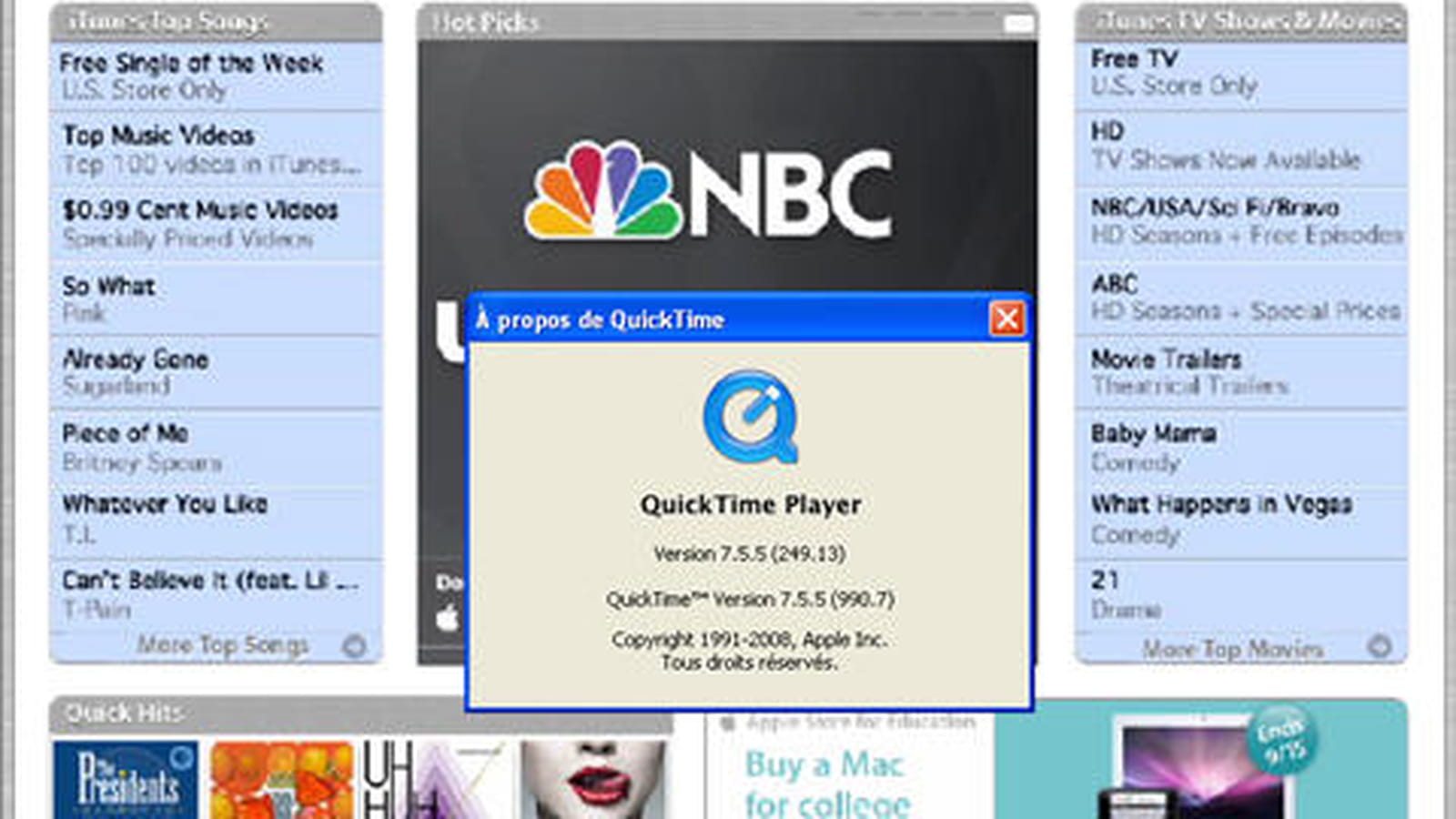Click the Hot Picks panel header button
1456x819 pixels.
click(1019, 23)
